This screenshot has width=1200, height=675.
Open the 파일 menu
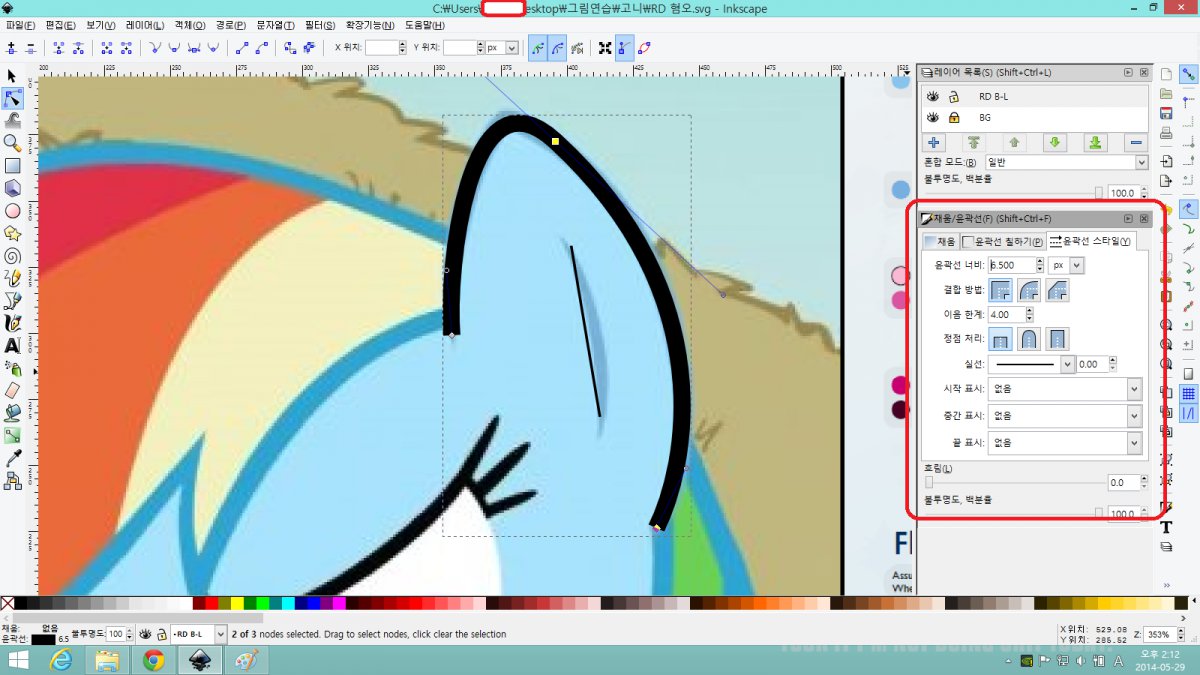[20, 24]
